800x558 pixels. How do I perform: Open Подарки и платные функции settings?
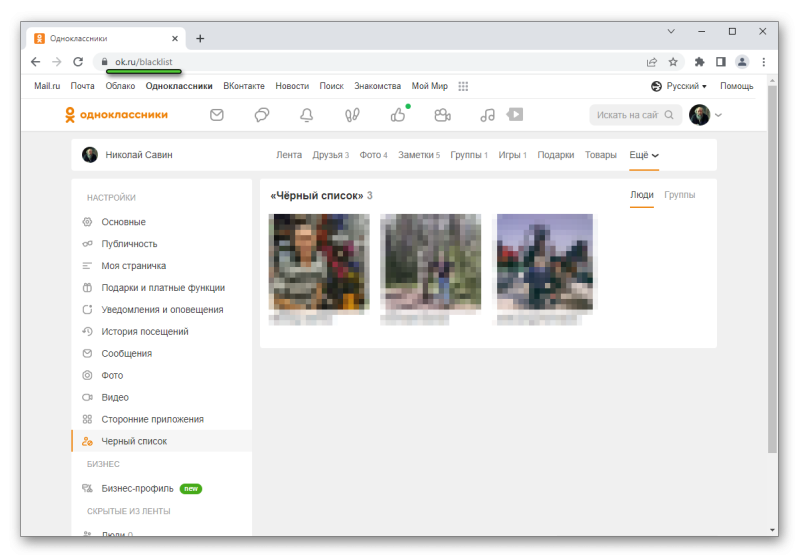(162, 288)
